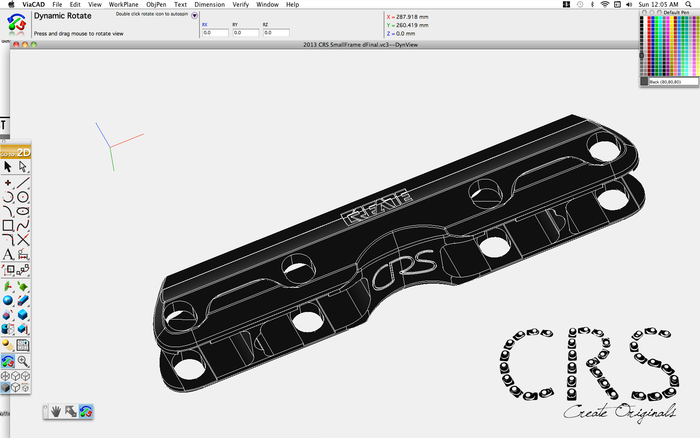Click the large Dynamic Rotate icon
700x438 pixels.
[18, 24]
